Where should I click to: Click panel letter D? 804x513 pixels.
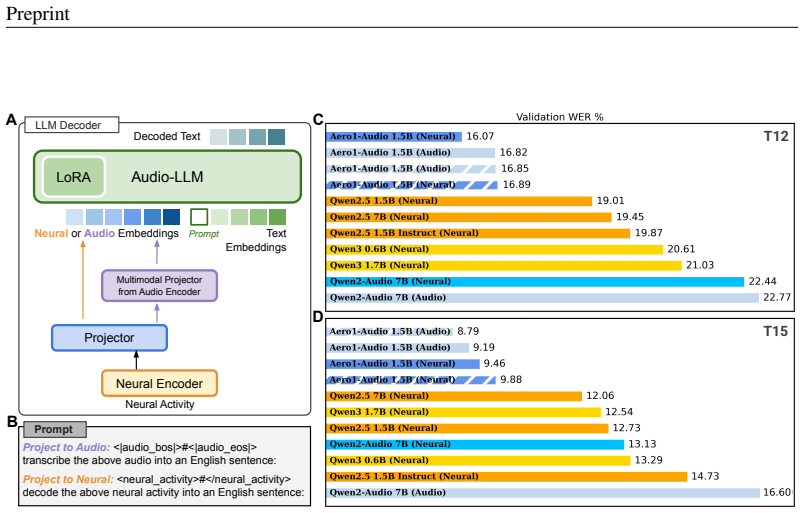click(x=318, y=317)
